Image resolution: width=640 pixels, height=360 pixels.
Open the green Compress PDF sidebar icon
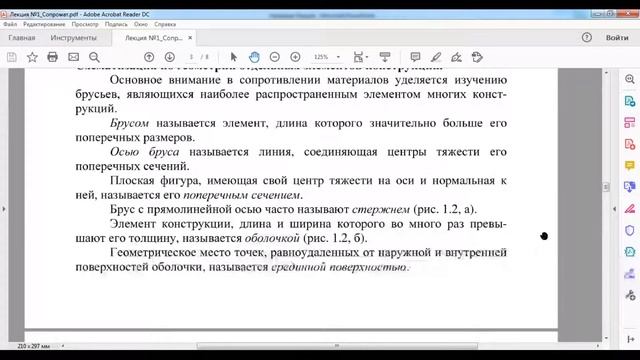click(630, 252)
